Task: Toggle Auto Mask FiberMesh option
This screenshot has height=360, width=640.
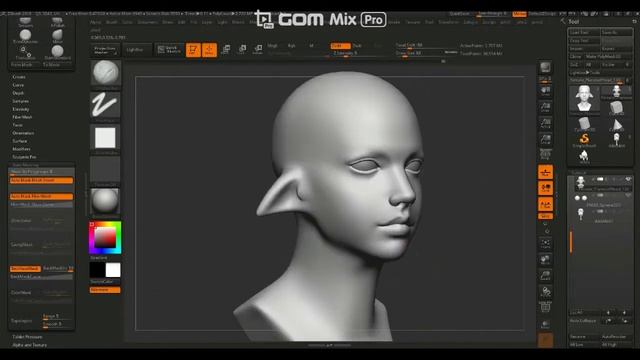Action: (41, 196)
